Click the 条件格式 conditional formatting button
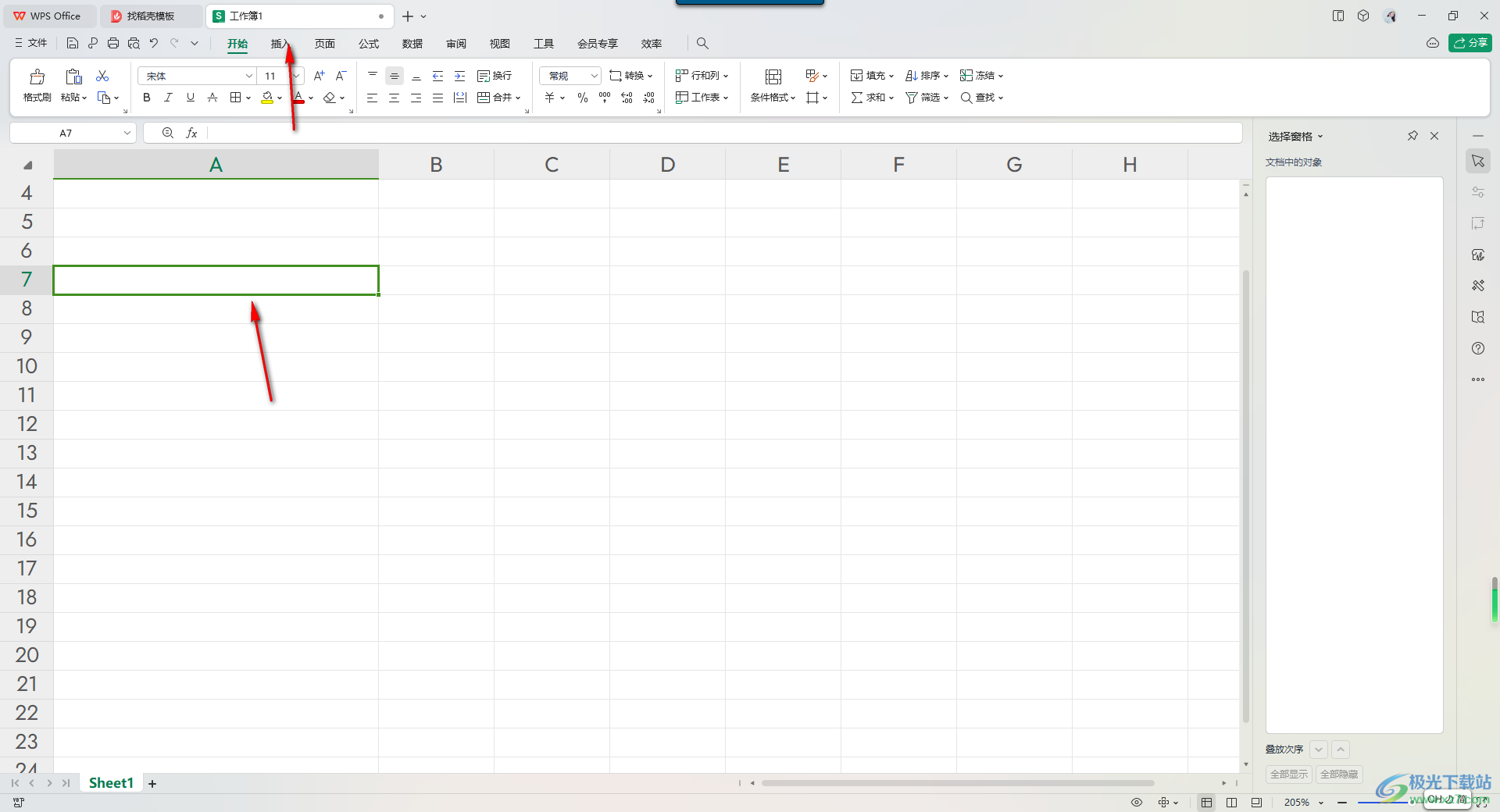 coord(773,86)
